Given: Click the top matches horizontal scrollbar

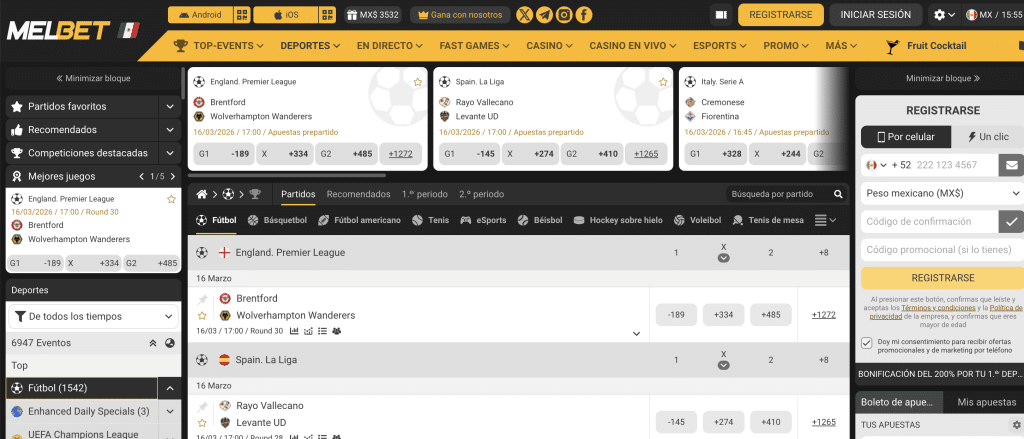Looking at the screenshot, I should click(x=287, y=175).
